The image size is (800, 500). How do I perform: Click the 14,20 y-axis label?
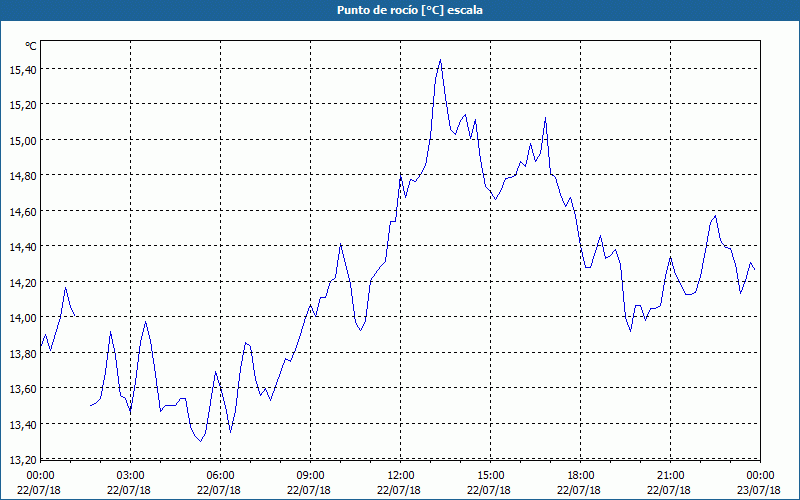coord(23,282)
